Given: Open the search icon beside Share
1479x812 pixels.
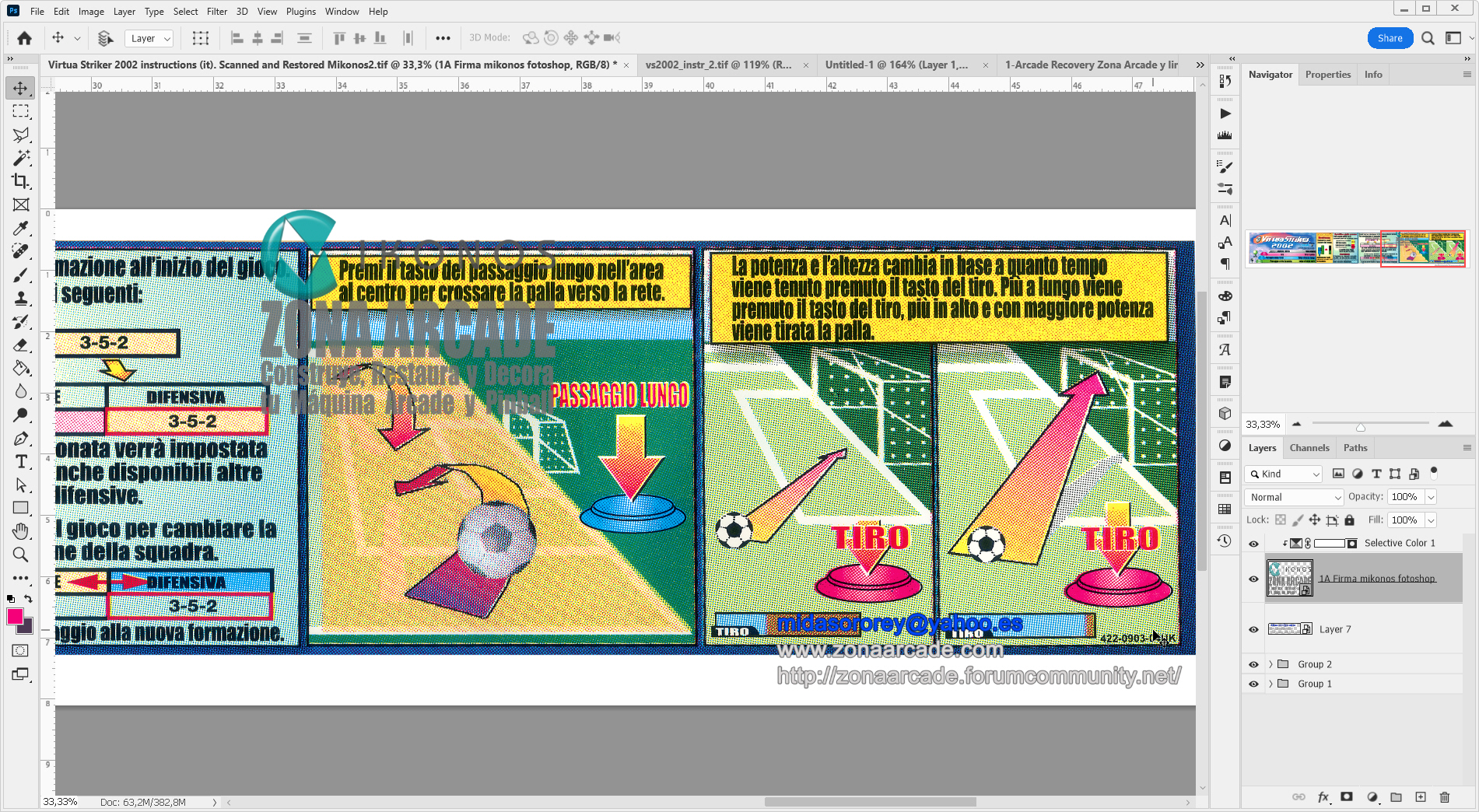Looking at the screenshot, I should tap(1428, 38).
